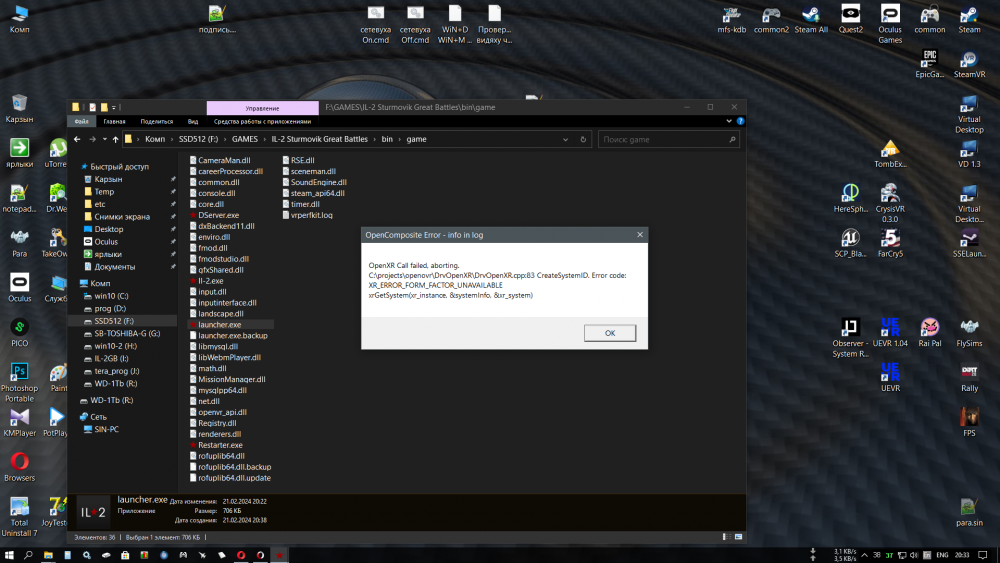This screenshot has width=1000, height=563.
Task: Open the recent locations dropdown arrow
Action: [x=105, y=139]
